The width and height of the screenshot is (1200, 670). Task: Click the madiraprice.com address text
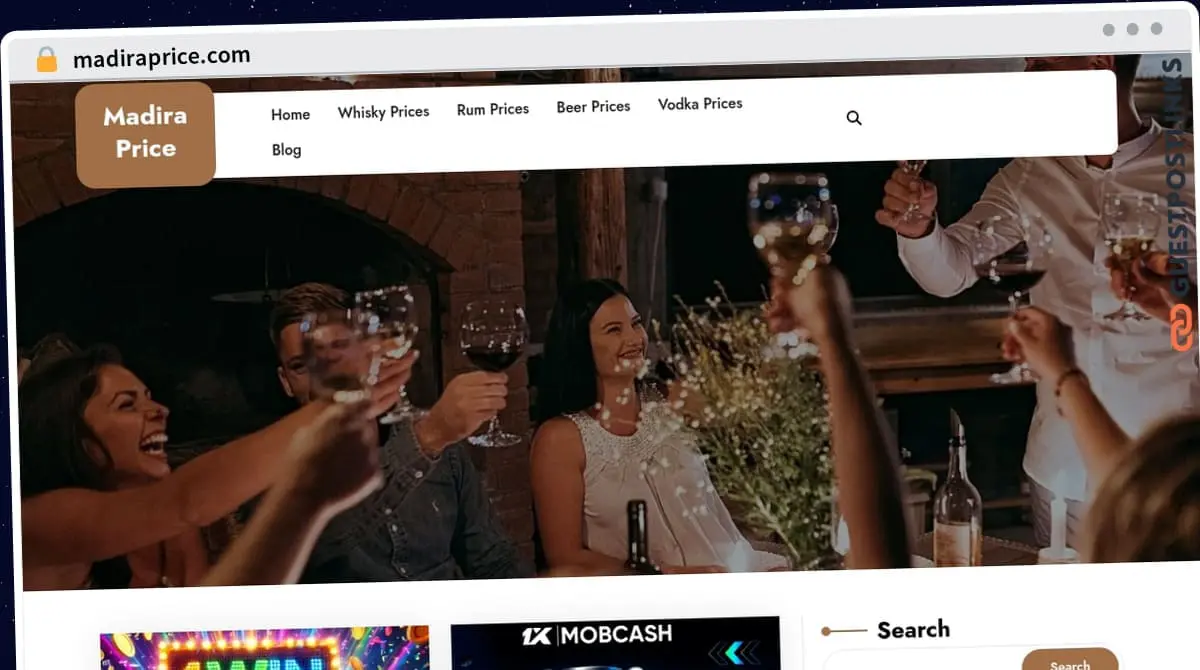tap(162, 58)
